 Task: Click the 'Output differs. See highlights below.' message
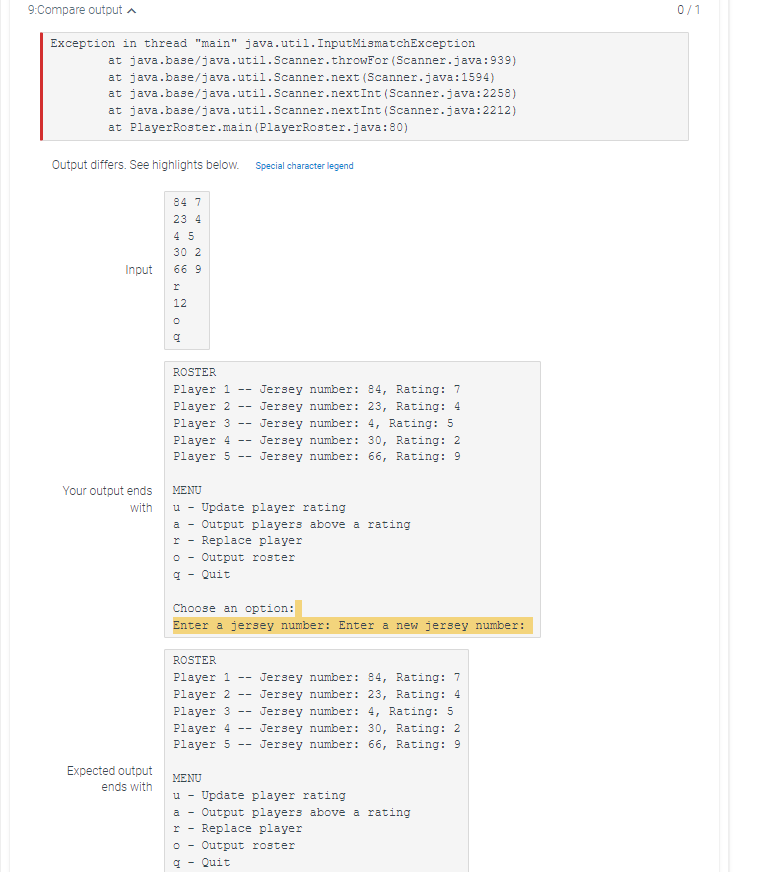(x=145, y=165)
